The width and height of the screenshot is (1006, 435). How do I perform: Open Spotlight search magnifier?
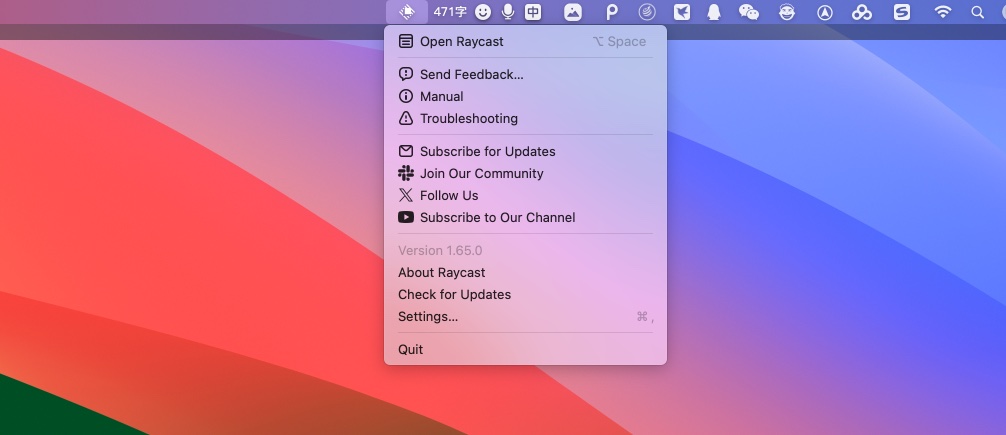977,12
